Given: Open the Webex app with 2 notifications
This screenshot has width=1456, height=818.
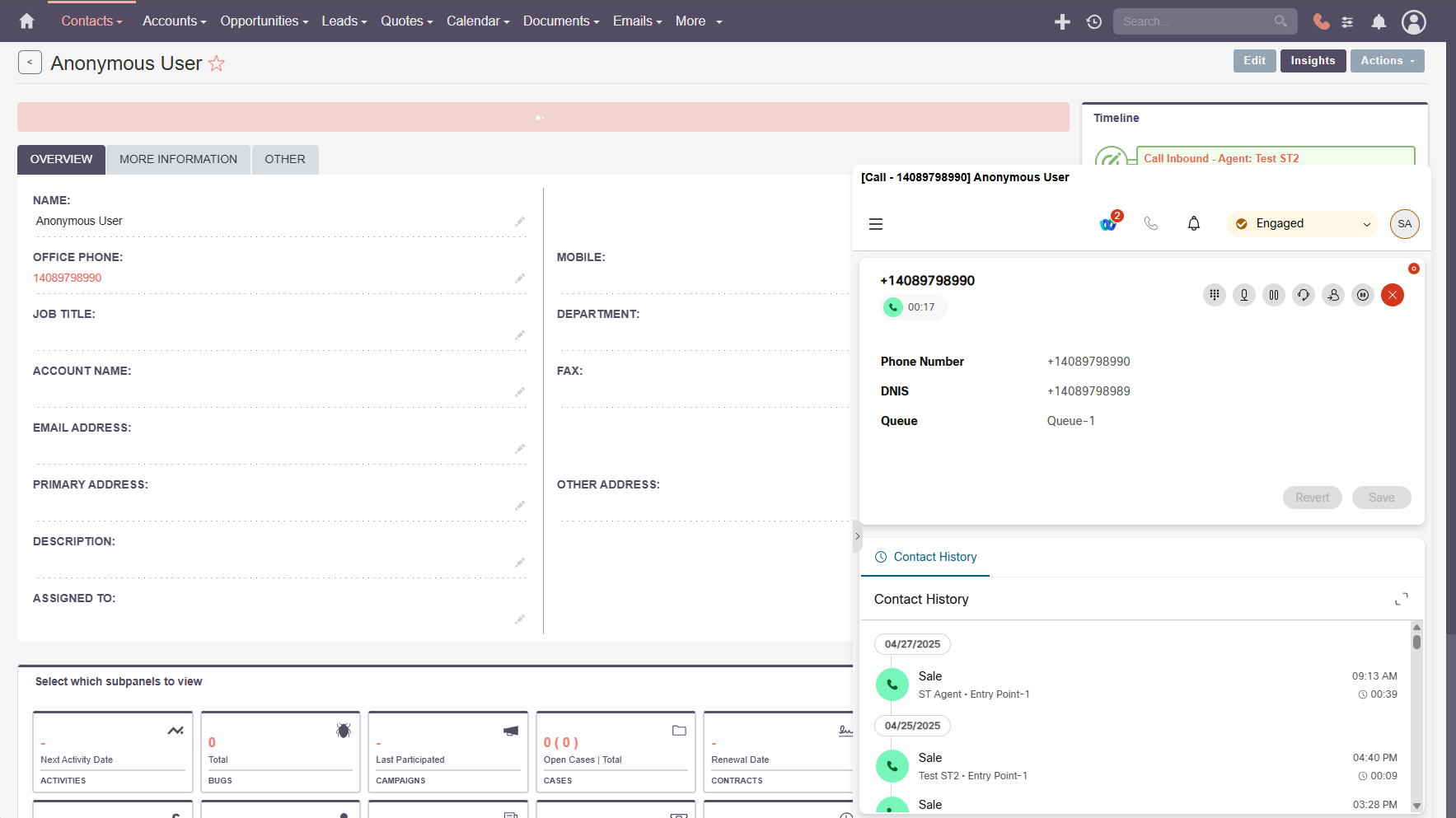Looking at the screenshot, I should (1109, 223).
